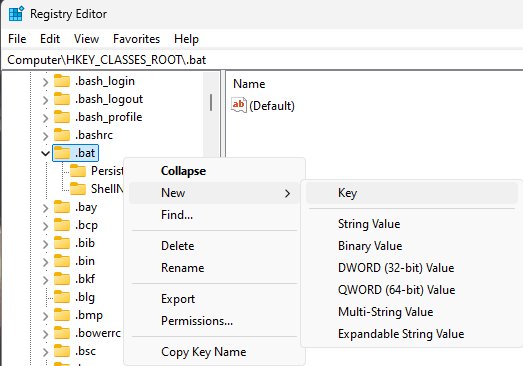Create a new Key from the submenu

tap(412, 193)
